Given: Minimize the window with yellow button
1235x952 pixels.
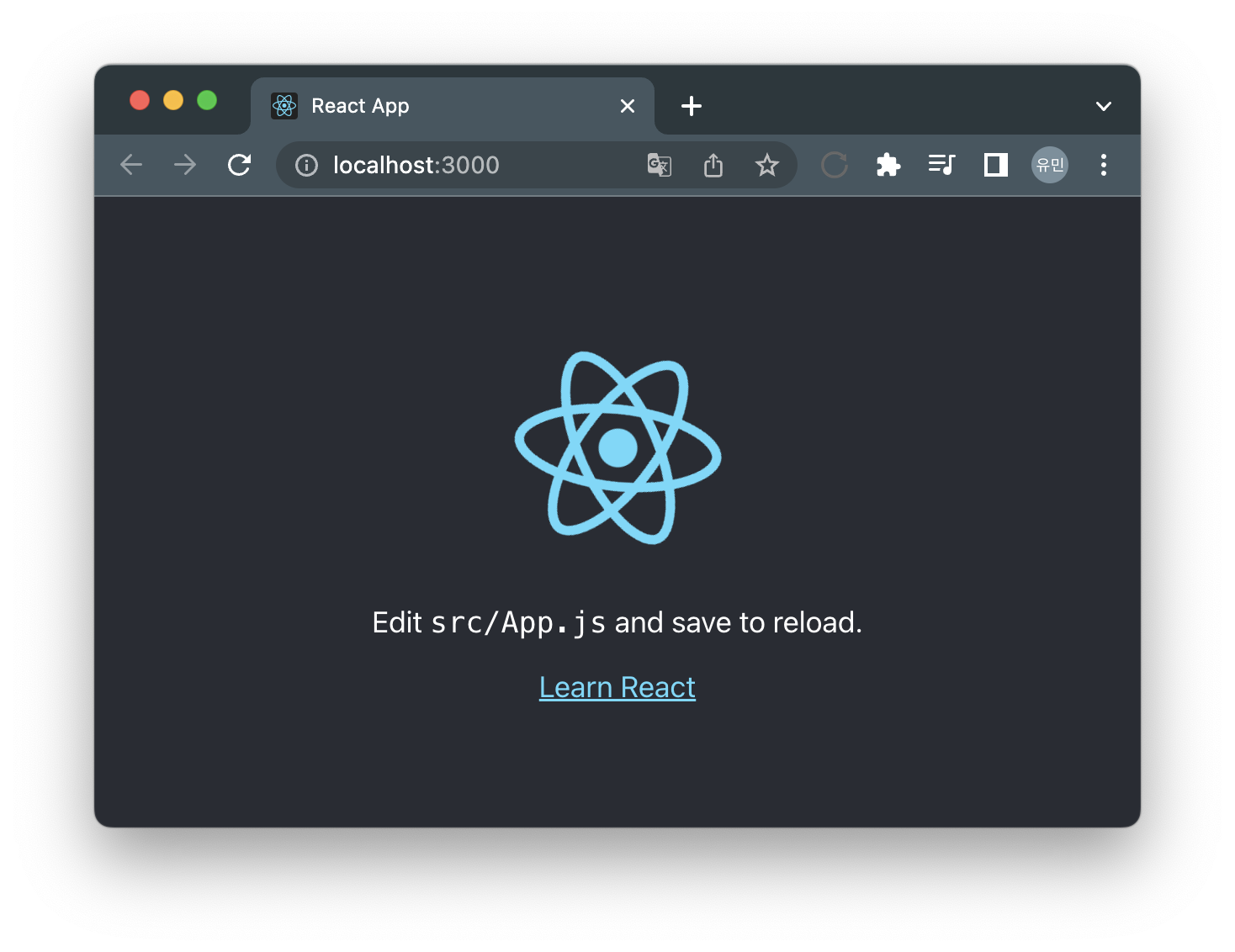Looking at the screenshot, I should click(x=173, y=100).
